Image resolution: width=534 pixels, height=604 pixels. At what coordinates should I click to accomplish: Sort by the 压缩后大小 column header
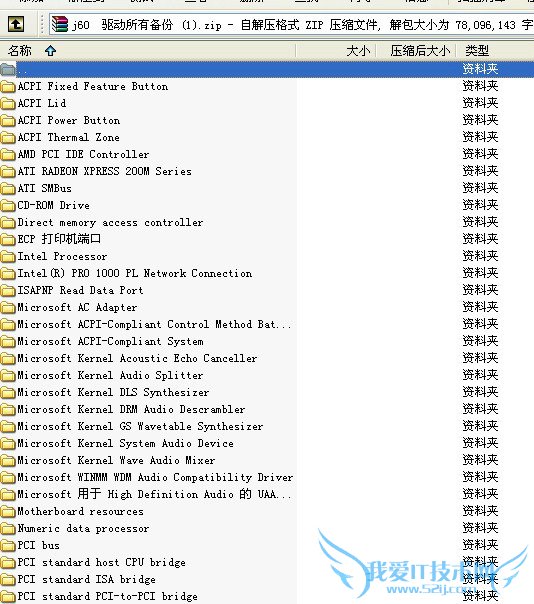tap(416, 50)
